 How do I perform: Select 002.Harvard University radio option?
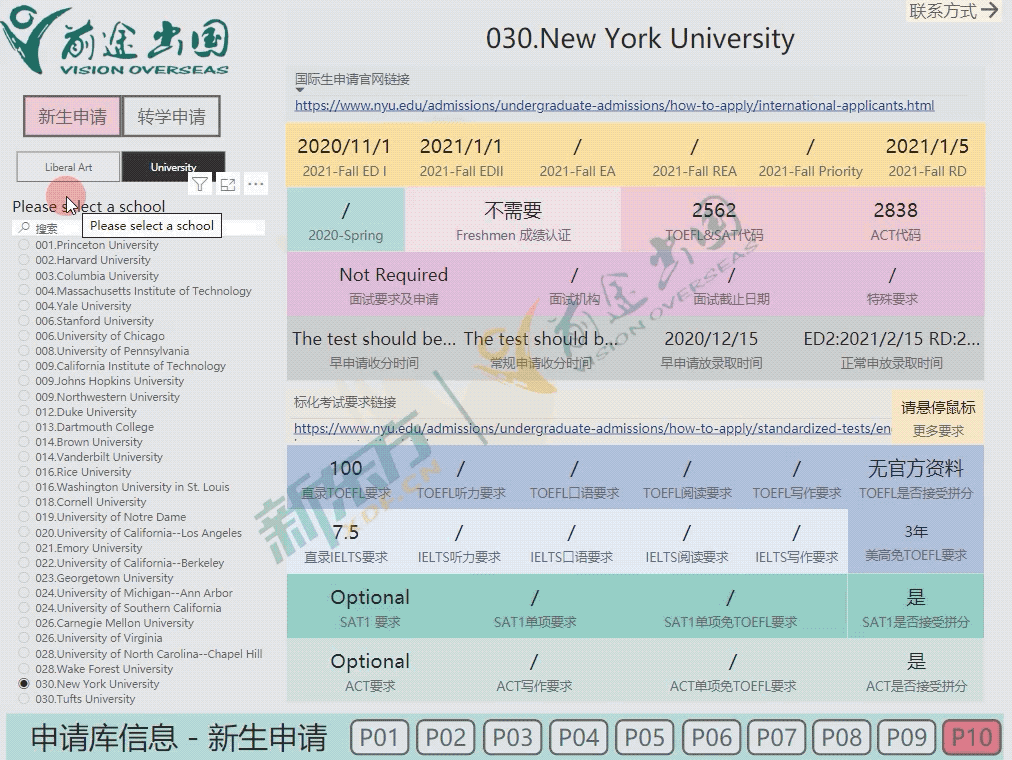25,260
